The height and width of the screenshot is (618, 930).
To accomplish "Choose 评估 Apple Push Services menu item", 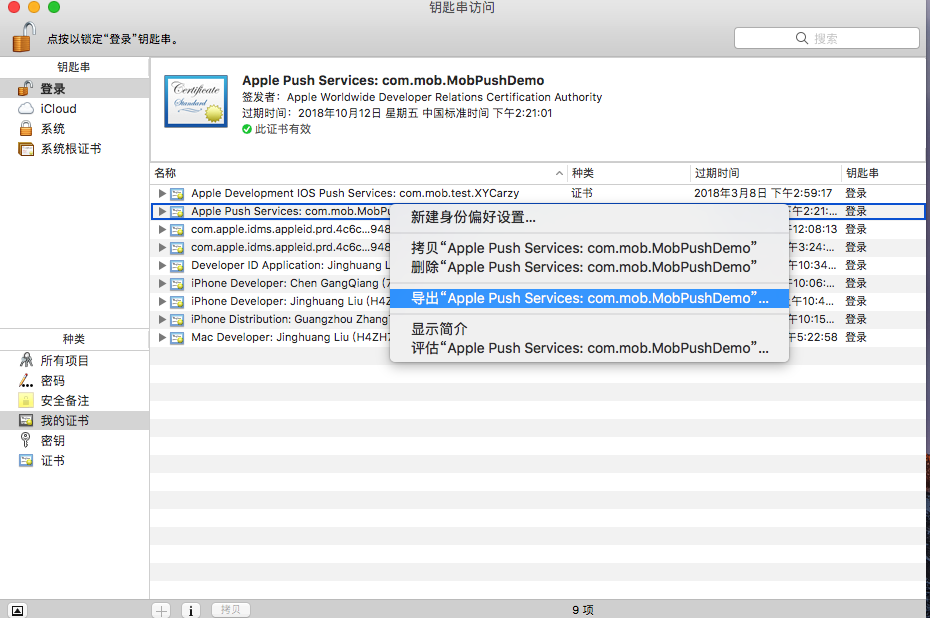I will click(x=589, y=348).
